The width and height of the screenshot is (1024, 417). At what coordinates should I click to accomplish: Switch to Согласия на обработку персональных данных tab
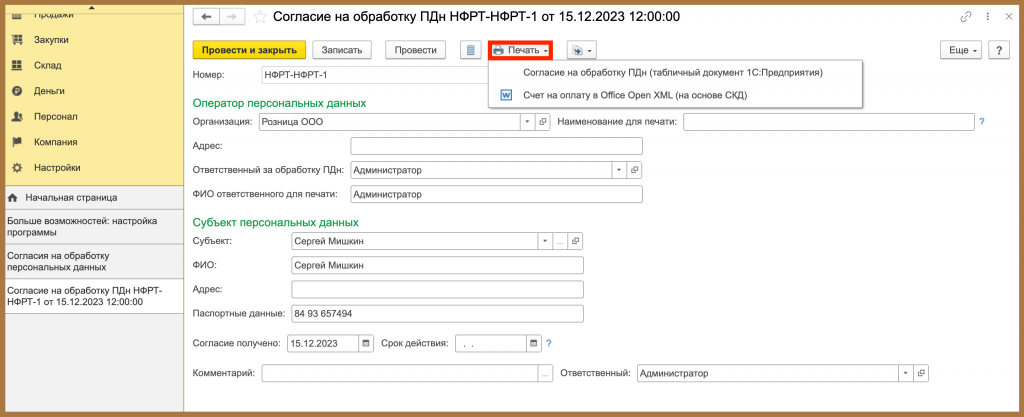(x=93, y=261)
